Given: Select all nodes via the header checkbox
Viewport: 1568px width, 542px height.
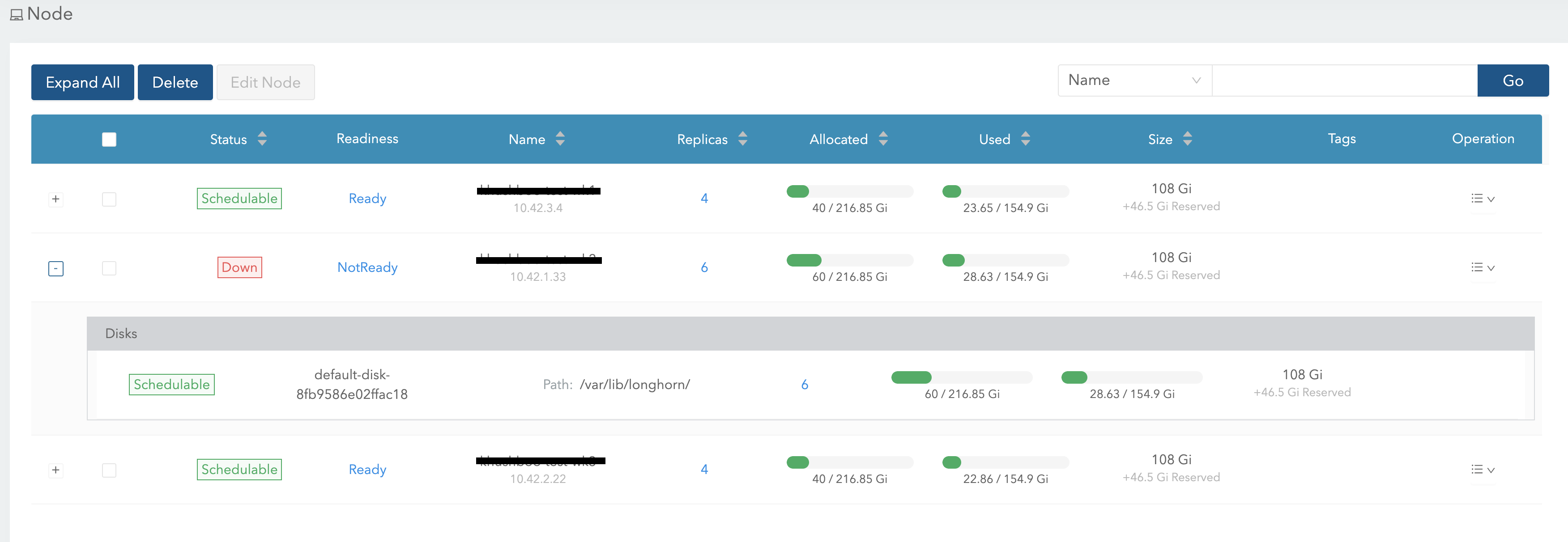Looking at the screenshot, I should 109,139.
